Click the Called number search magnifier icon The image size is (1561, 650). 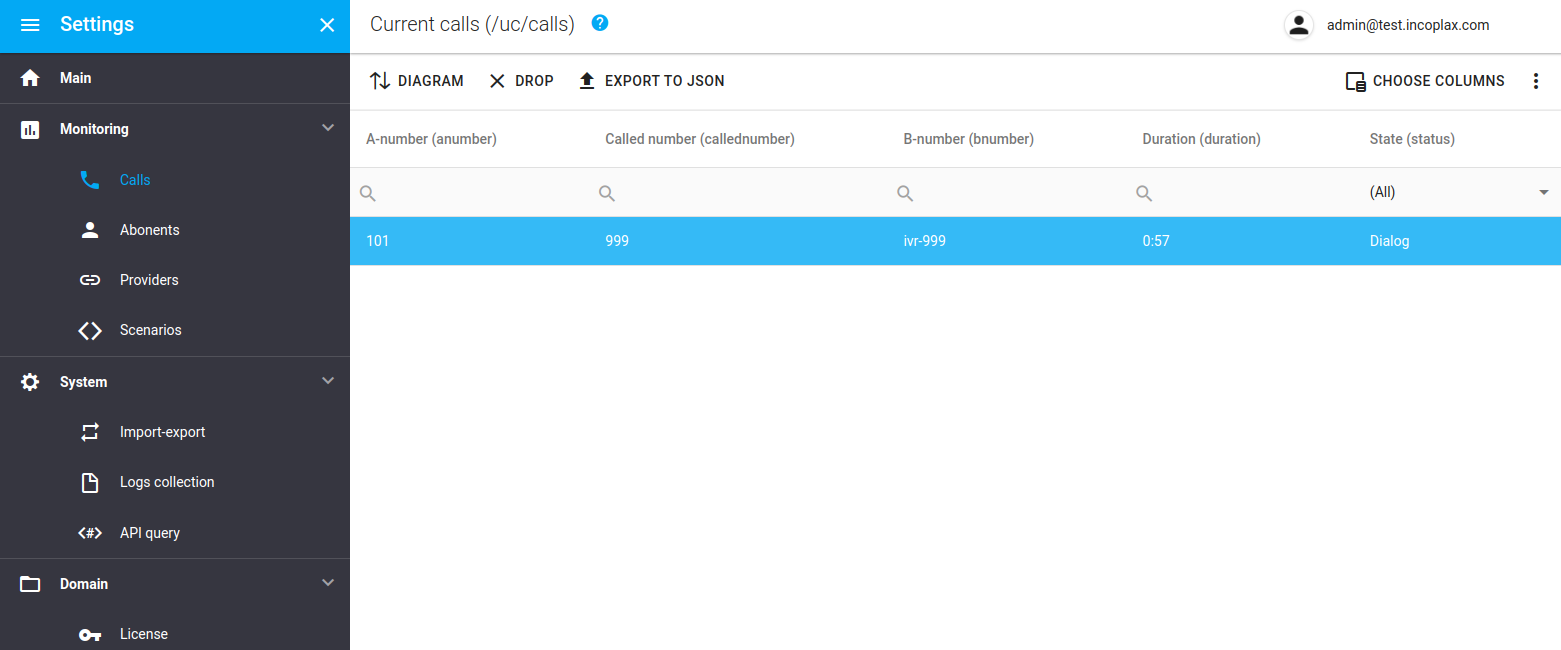tap(607, 193)
